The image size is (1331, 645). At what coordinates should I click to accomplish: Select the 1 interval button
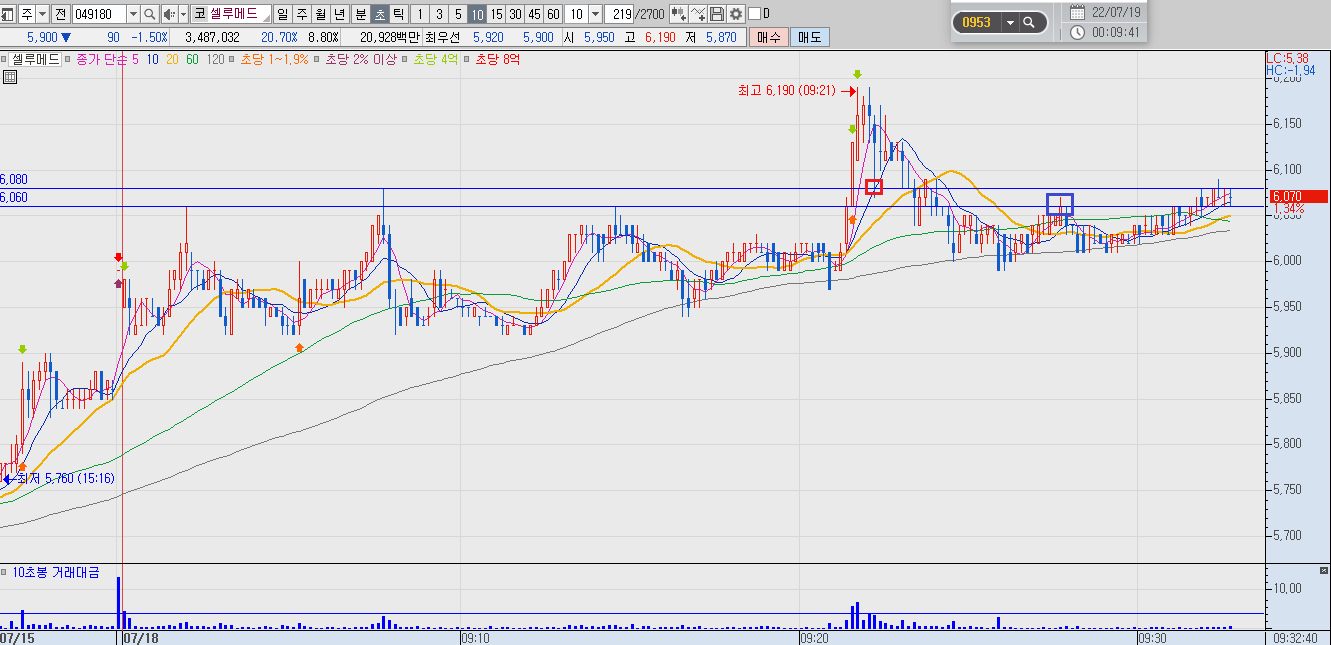(x=420, y=14)
